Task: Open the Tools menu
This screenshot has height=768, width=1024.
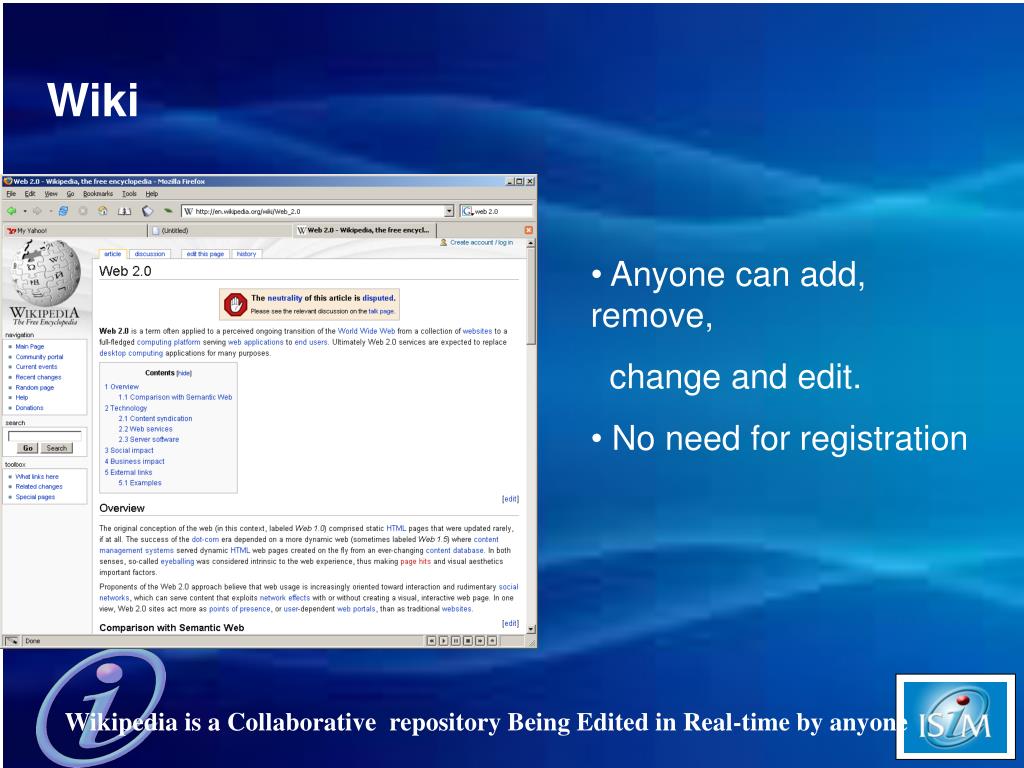Action: click(129, 194)
